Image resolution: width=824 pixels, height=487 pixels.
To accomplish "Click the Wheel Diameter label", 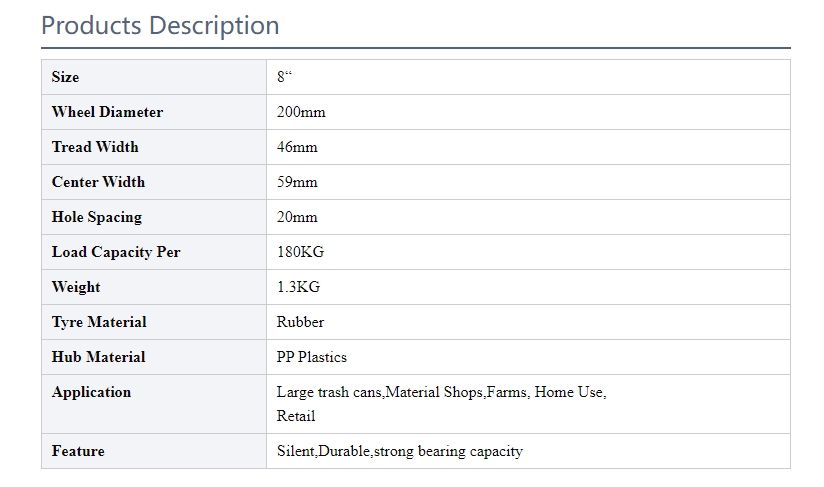I will (x=107, y=112).
